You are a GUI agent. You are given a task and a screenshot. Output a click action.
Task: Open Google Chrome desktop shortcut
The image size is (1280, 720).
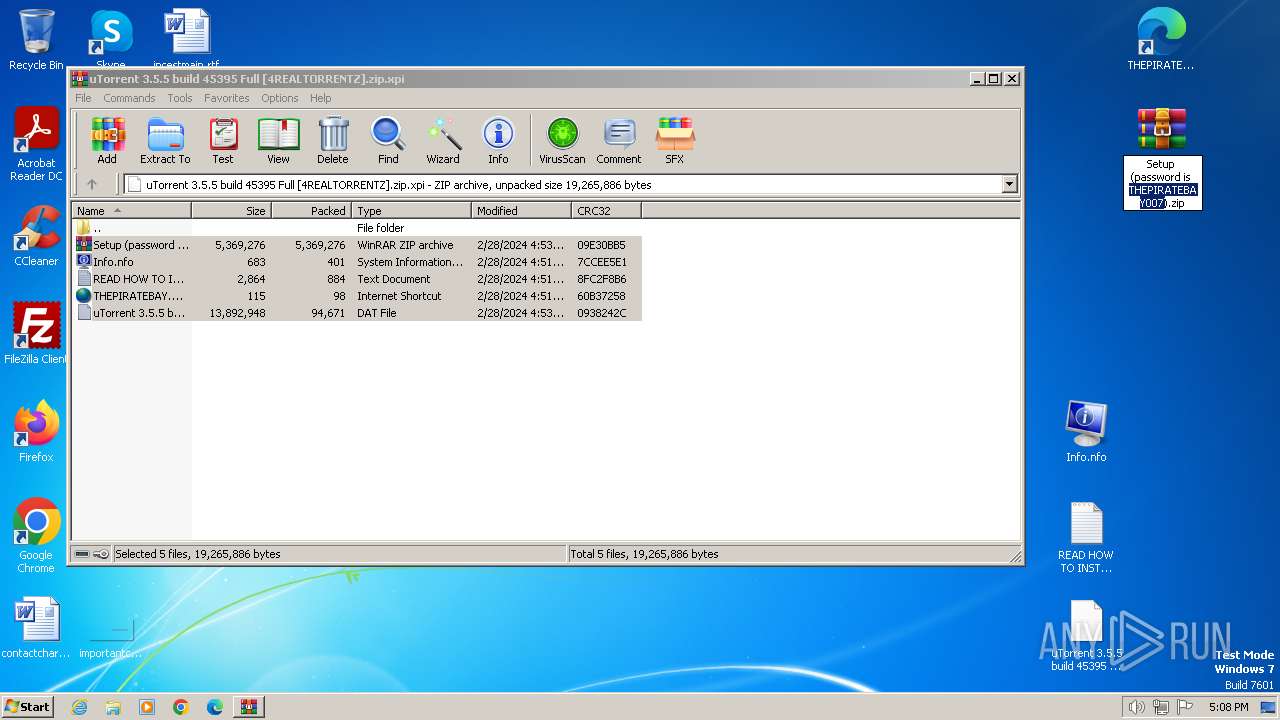point(36,535)
